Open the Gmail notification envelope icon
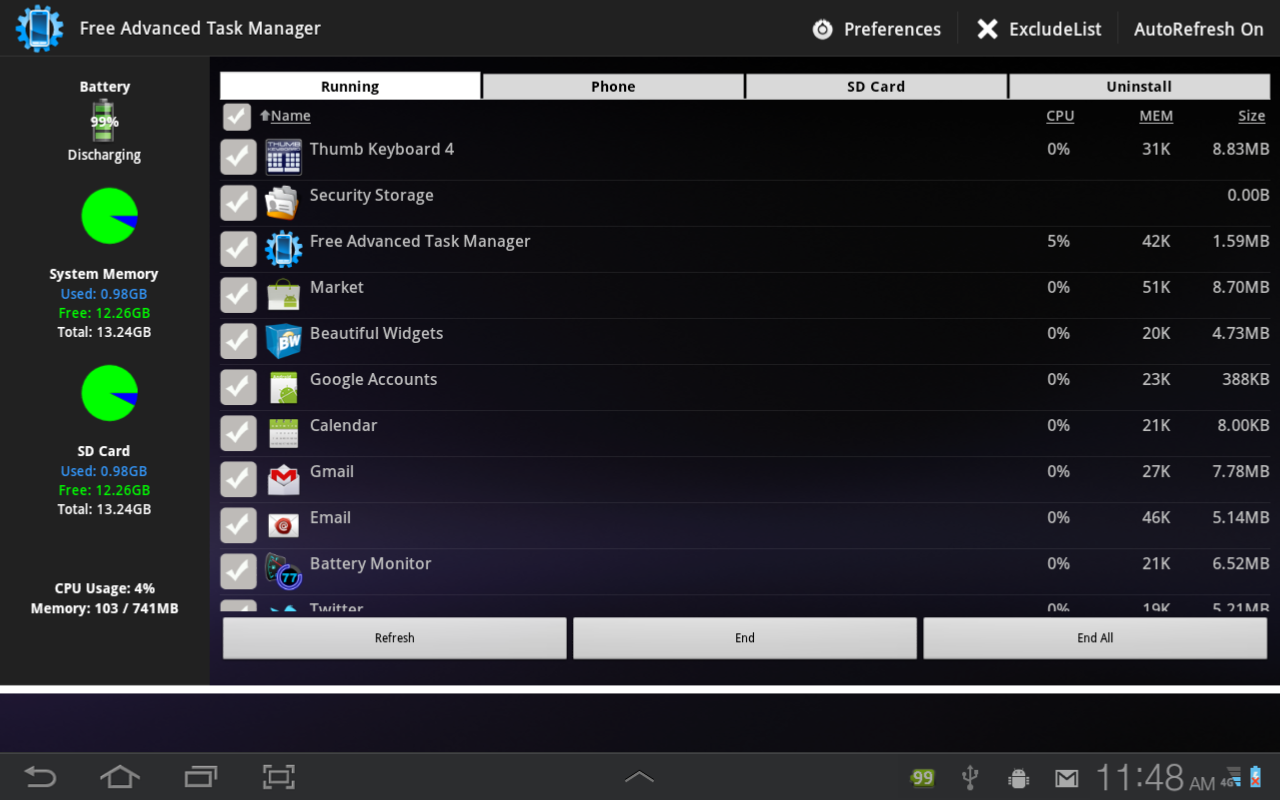This screenshot has width=1280, height=800. (x=1067, y=778)
